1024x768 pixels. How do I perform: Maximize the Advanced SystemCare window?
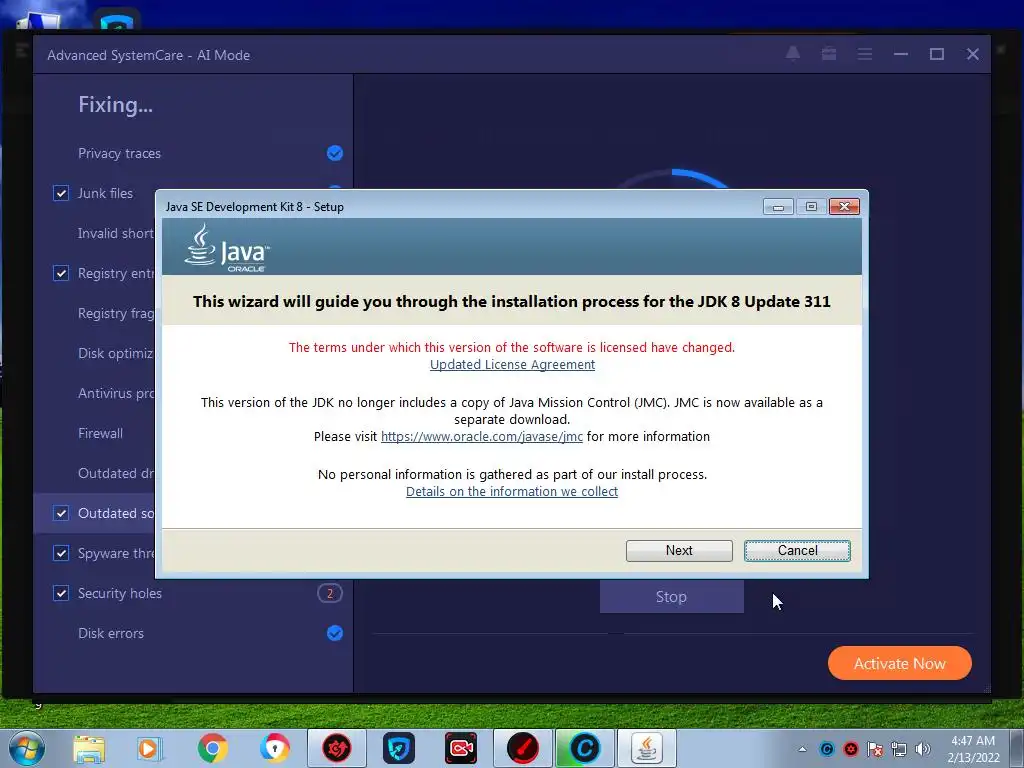936,54
